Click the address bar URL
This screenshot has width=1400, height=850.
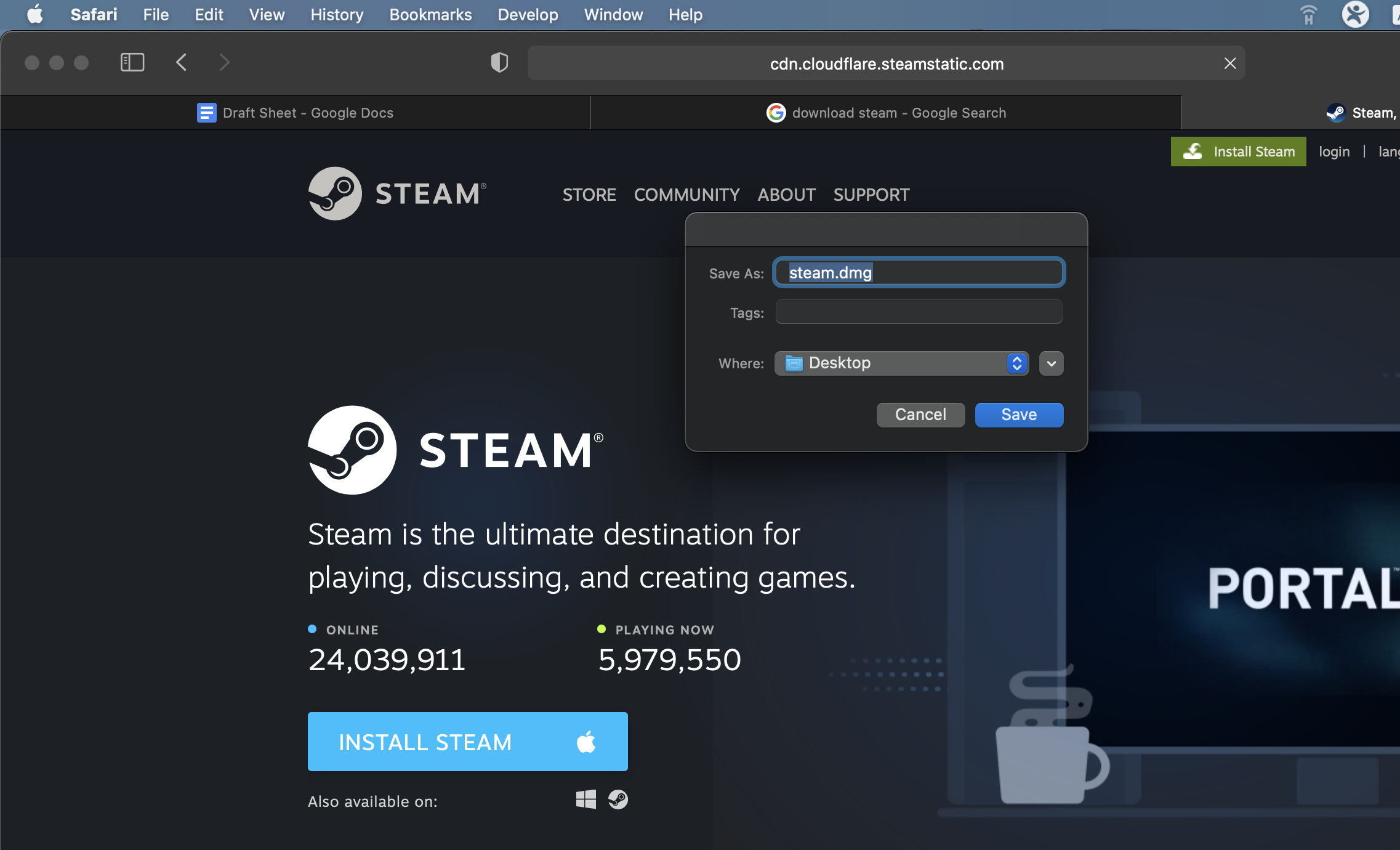point(887,63)
